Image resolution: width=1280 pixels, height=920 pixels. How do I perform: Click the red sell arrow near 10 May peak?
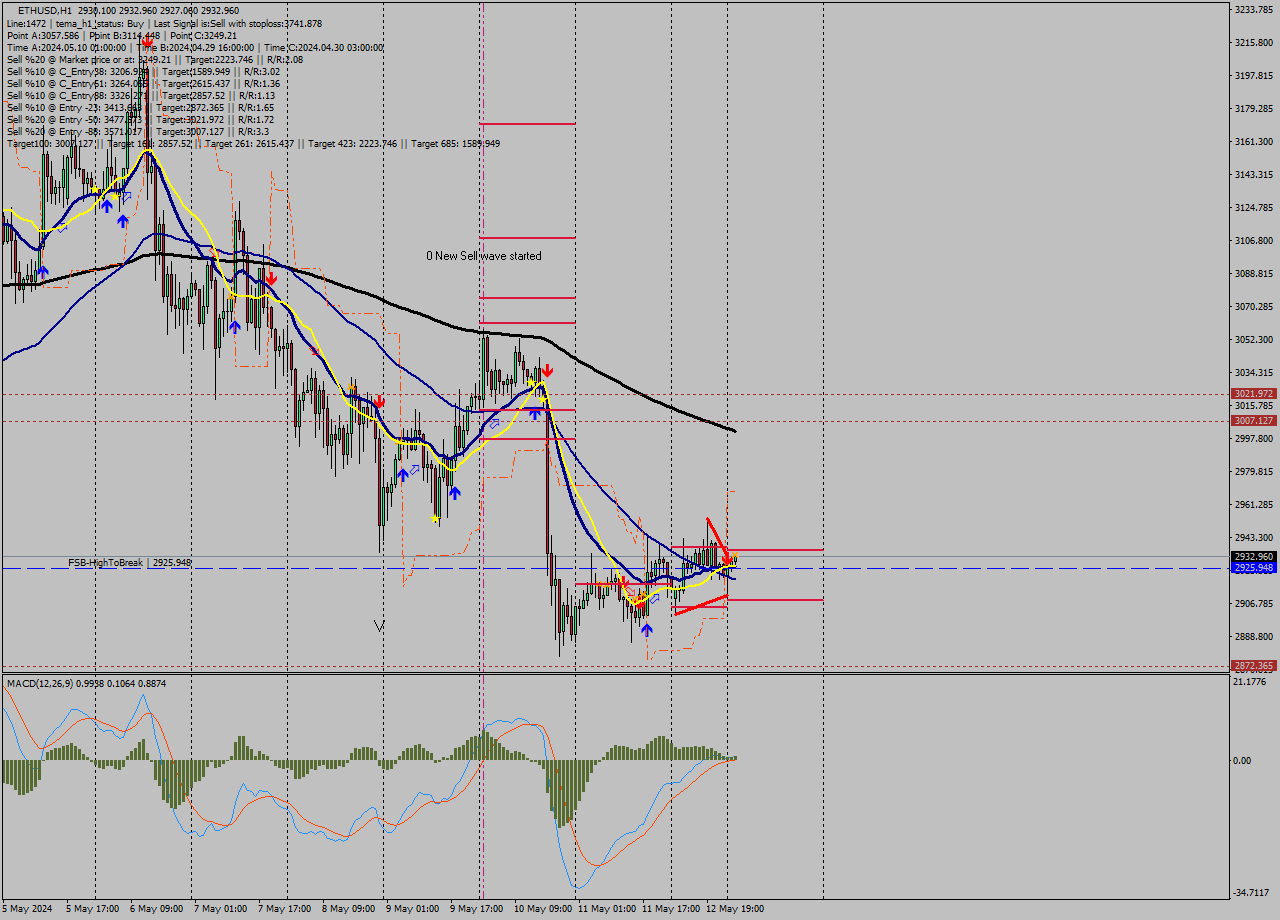coord(548,369)
